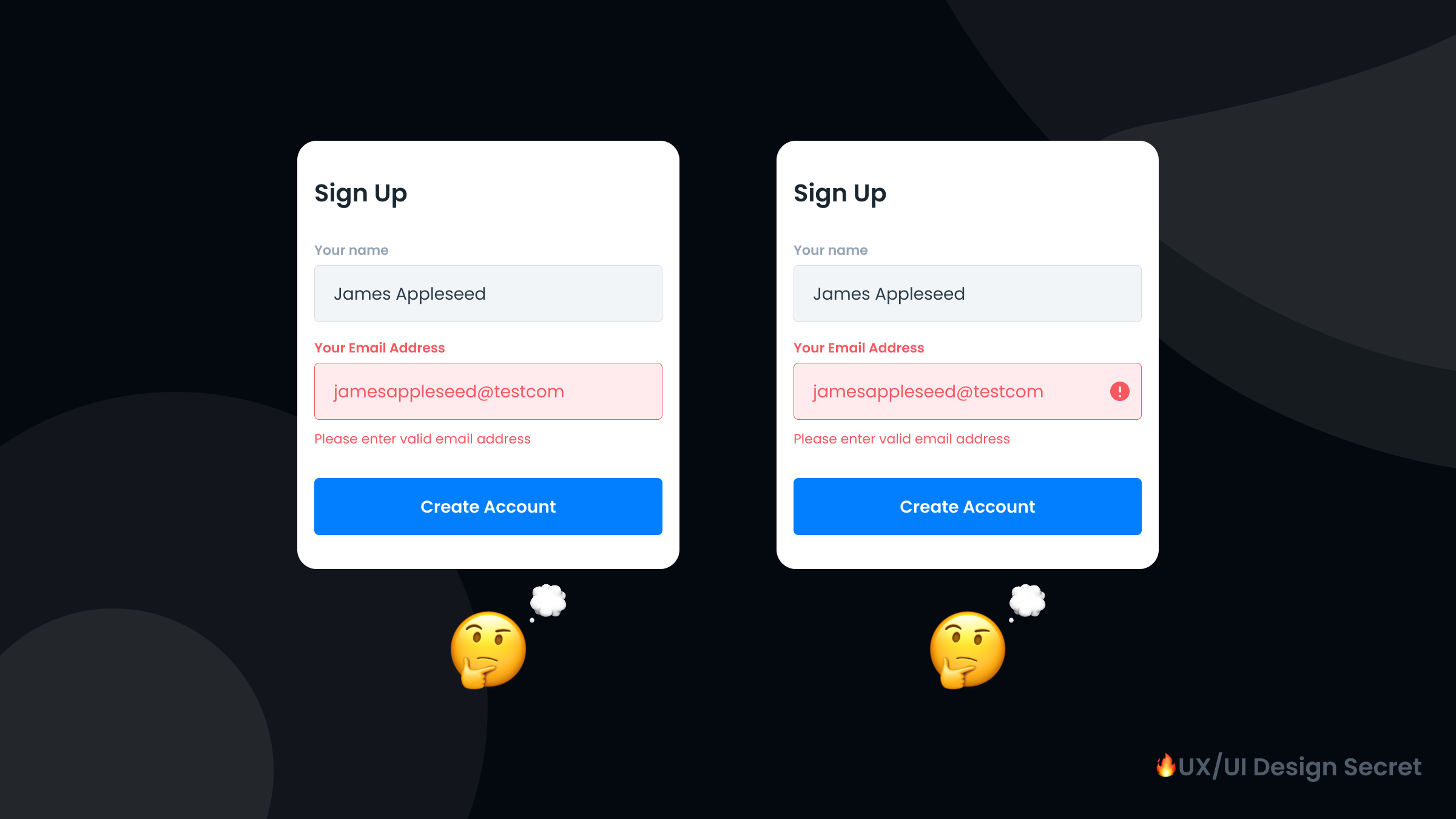Click 'Create Account' button on right form

[967, 506]
